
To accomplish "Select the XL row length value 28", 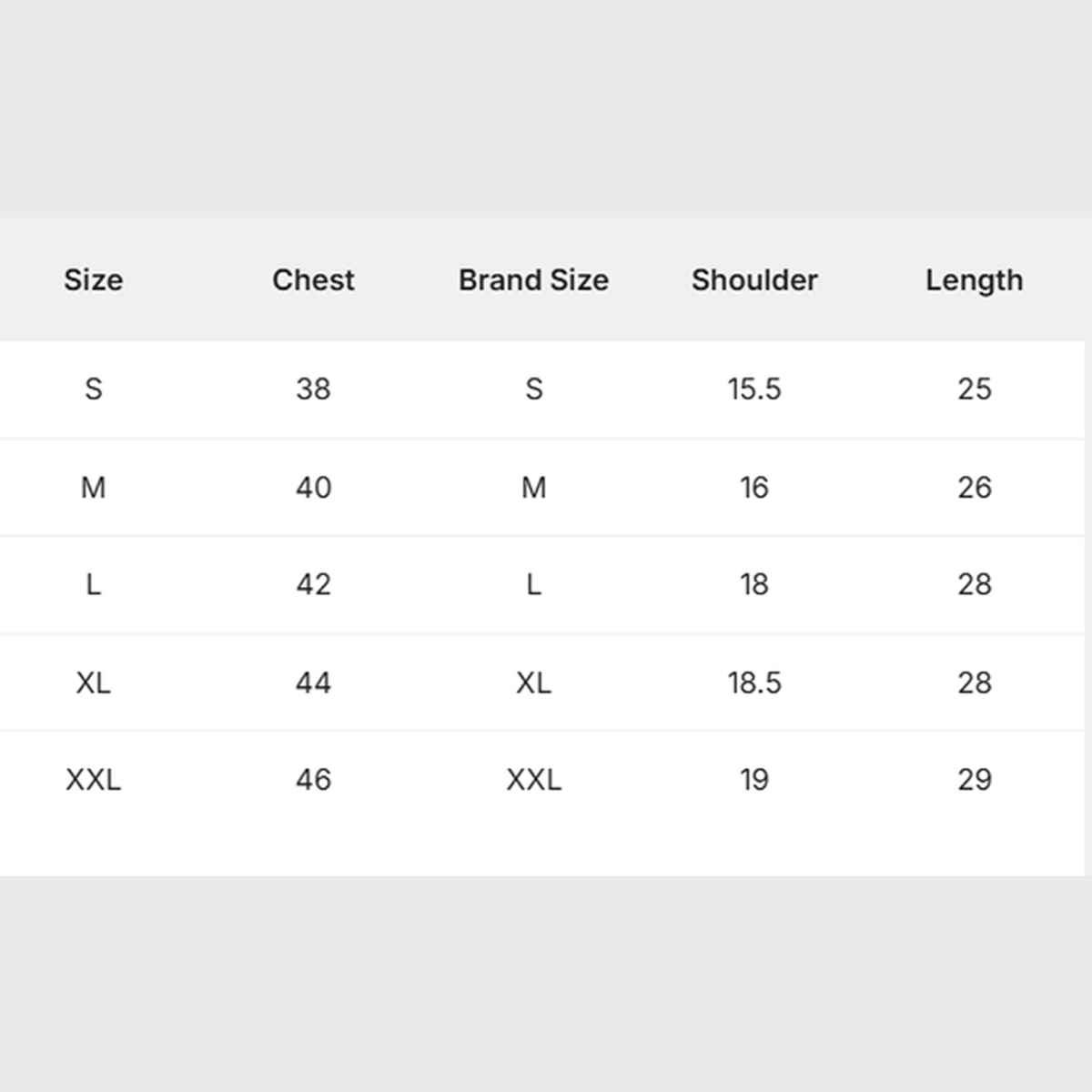I will (974, 682).
